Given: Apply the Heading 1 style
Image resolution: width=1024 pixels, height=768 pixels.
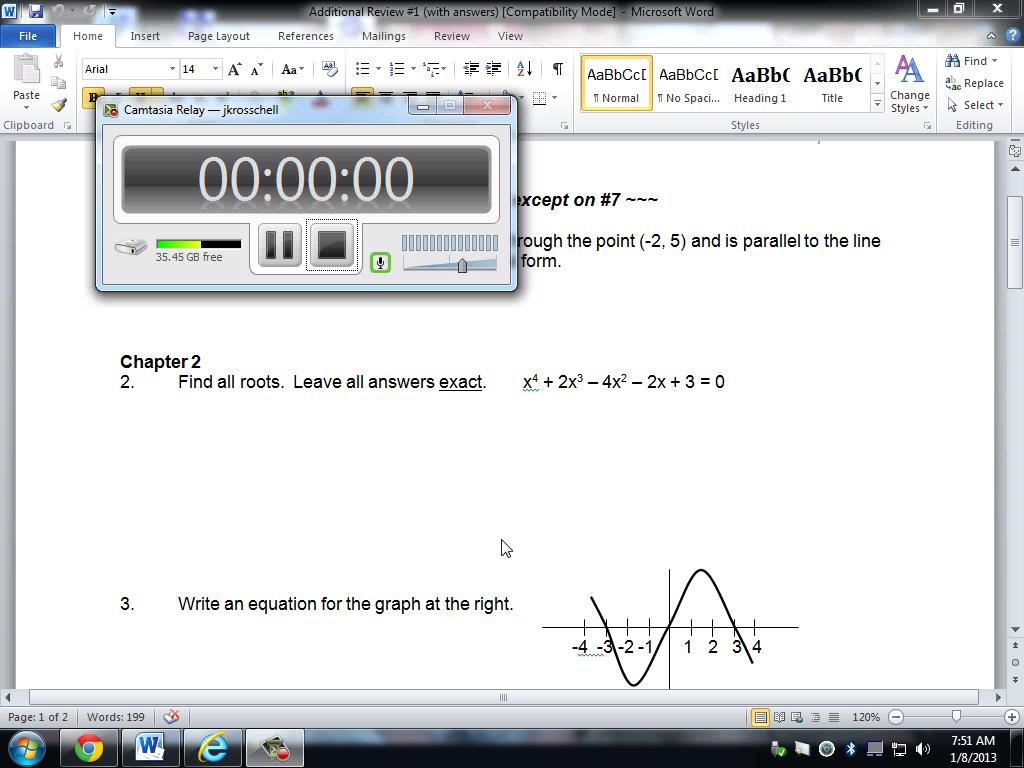Looking at the screenshot, I should (x=760, y=83).
